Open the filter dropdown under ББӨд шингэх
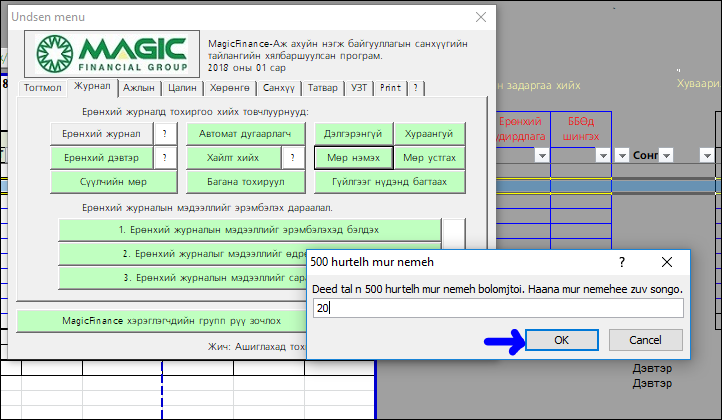The width and height of the screenshot is (722, 420). (603, 155)
